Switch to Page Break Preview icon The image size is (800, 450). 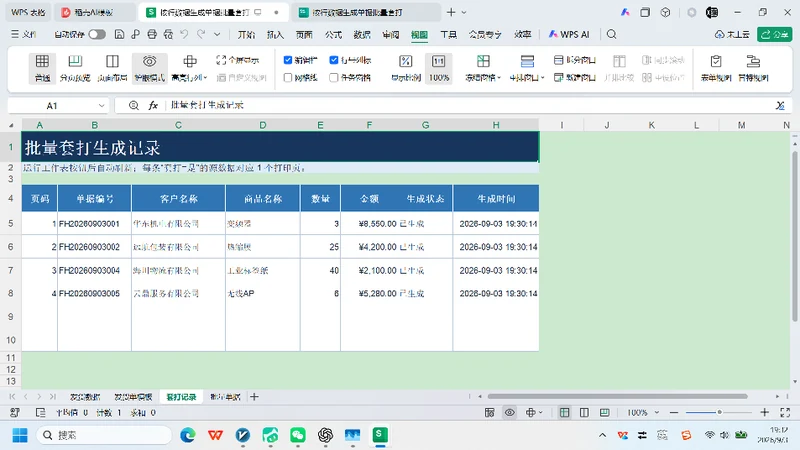tap(75, 61)
